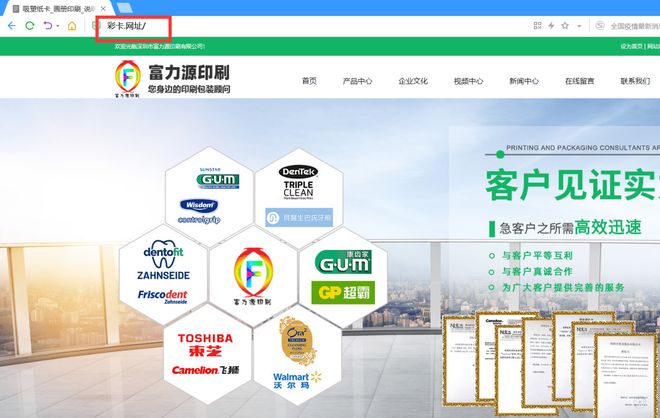This screenshot has width=660, height=418.
Task: Open a new tab with the new tab button
Action: click(125, 8)
